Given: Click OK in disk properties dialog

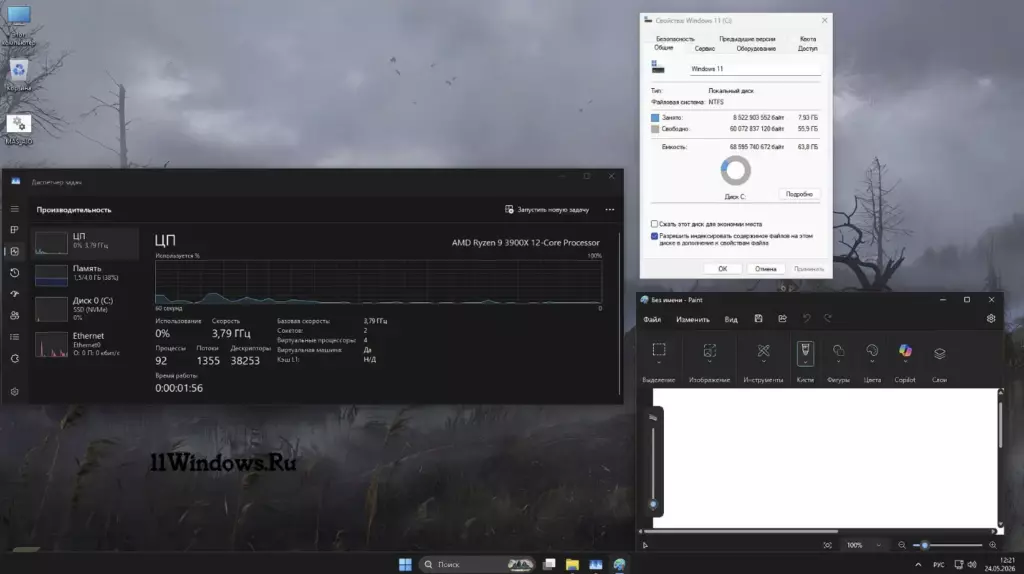Looking at the screenshot, I should (x=722, y=269).
